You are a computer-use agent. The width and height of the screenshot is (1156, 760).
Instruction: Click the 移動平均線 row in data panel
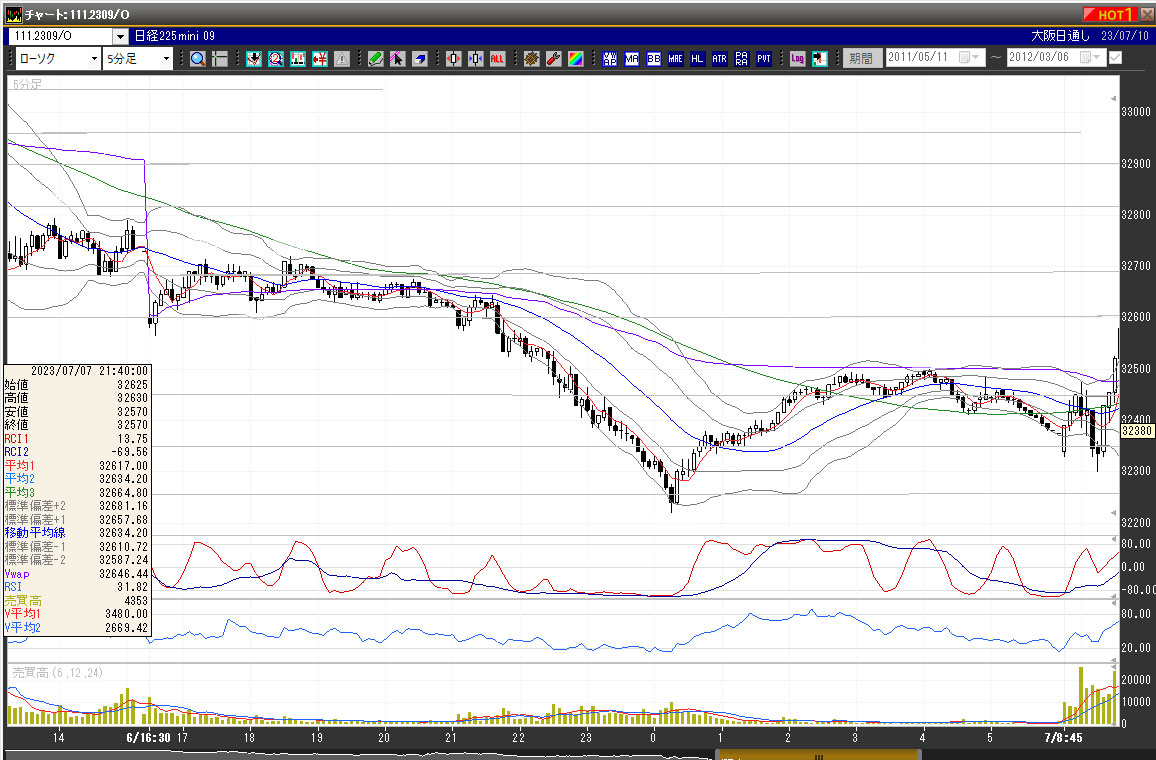click(x=77, y=533)
